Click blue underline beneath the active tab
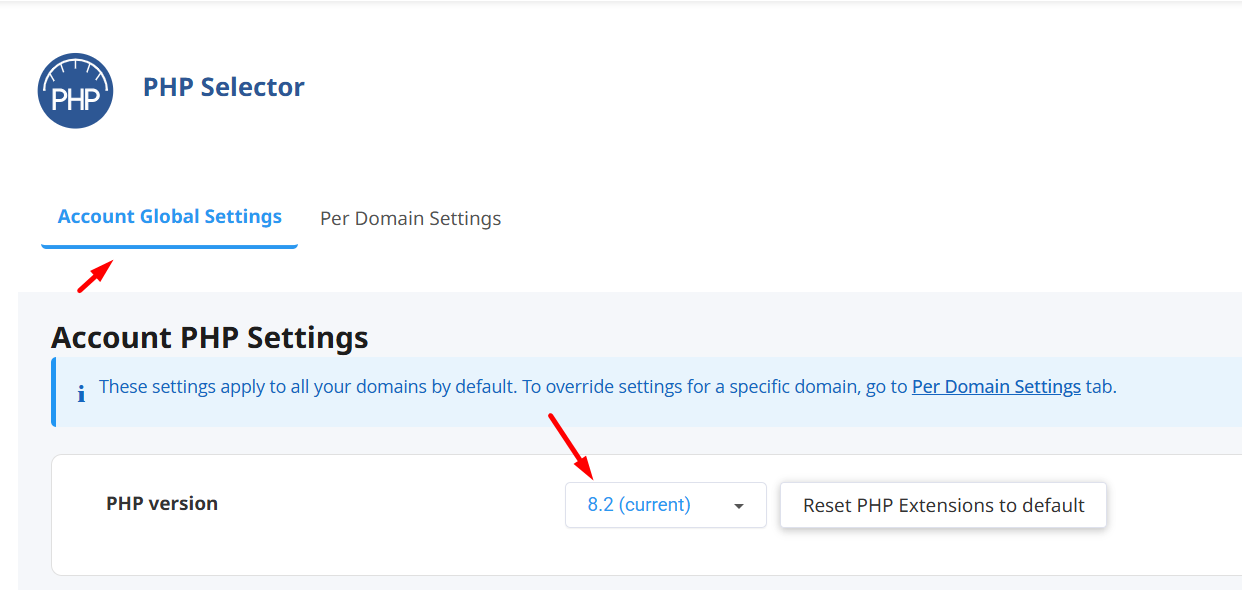Image resolution: width=1242 pixels, height=590 pixels. (169, 246)
